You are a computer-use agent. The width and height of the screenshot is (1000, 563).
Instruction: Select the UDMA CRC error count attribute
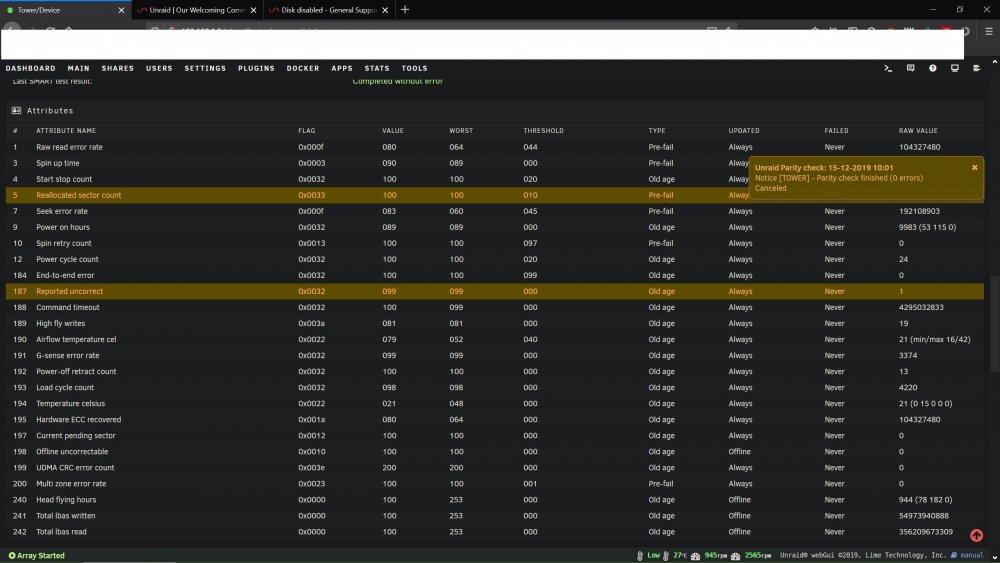(x=75, y=467)
